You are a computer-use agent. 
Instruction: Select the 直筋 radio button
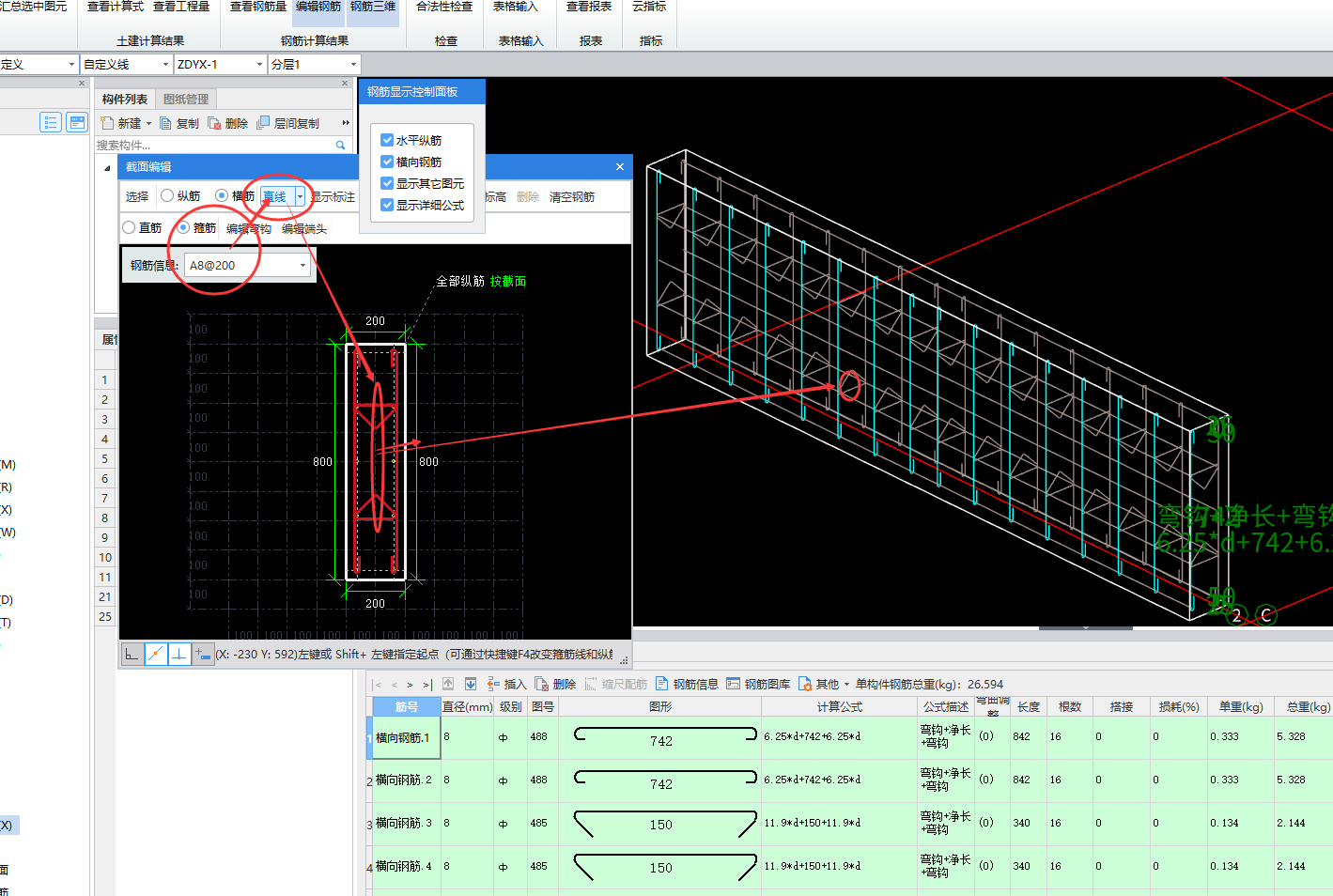pos(129,227)
